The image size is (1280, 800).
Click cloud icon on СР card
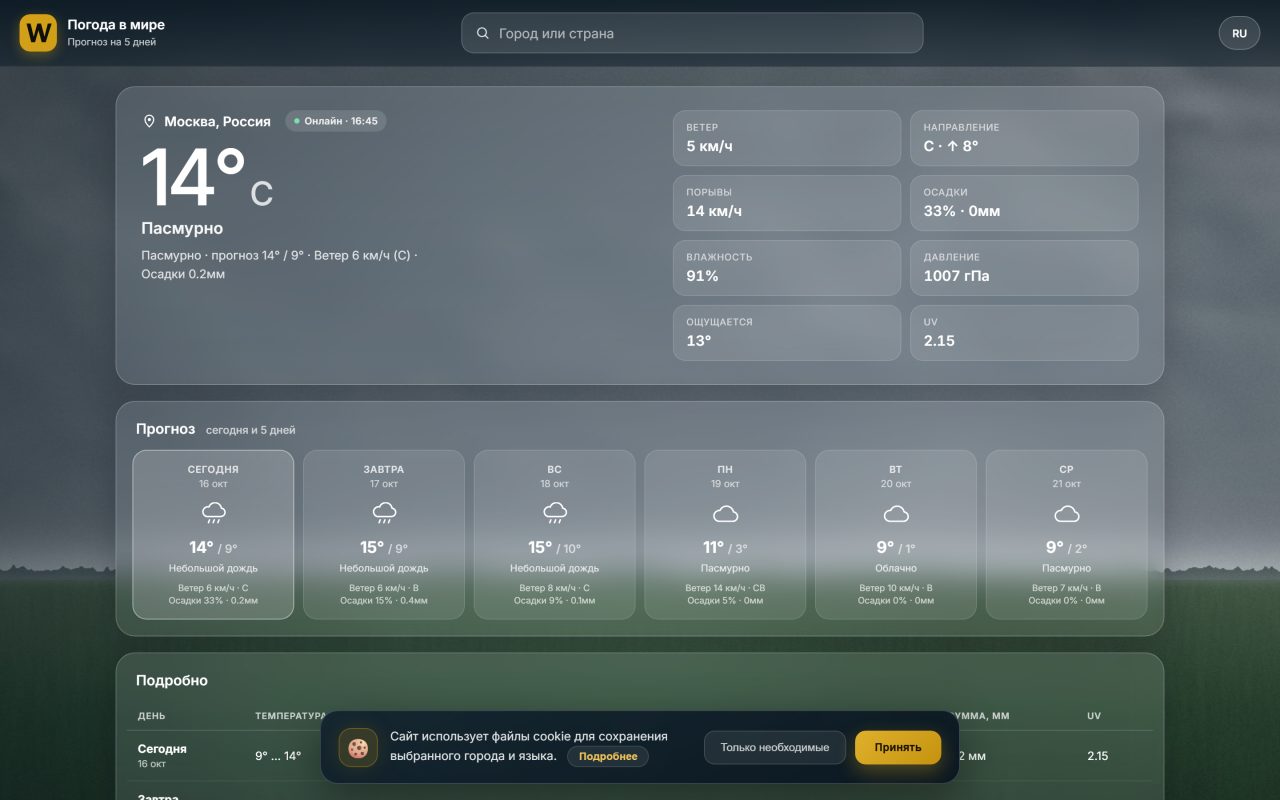(1067, 514)
